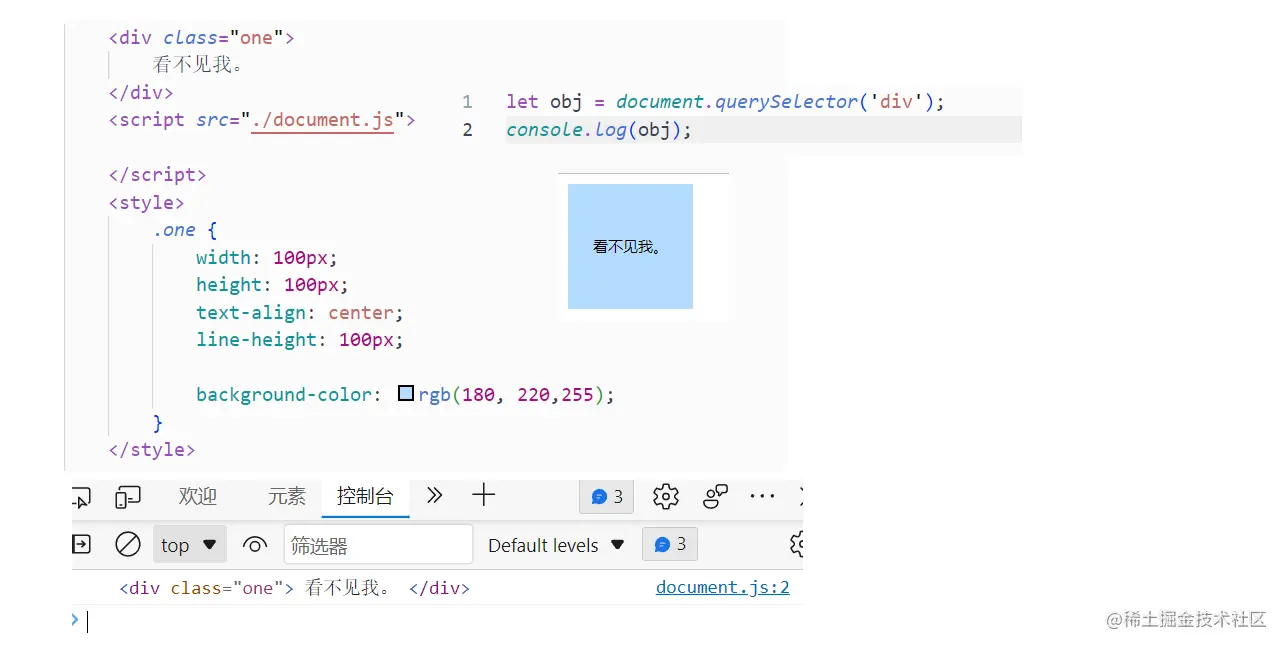Switch to the 欢迎 tab
Image resolution: width=1286 pixels, height=649 pixels.
tap(198, 496)
